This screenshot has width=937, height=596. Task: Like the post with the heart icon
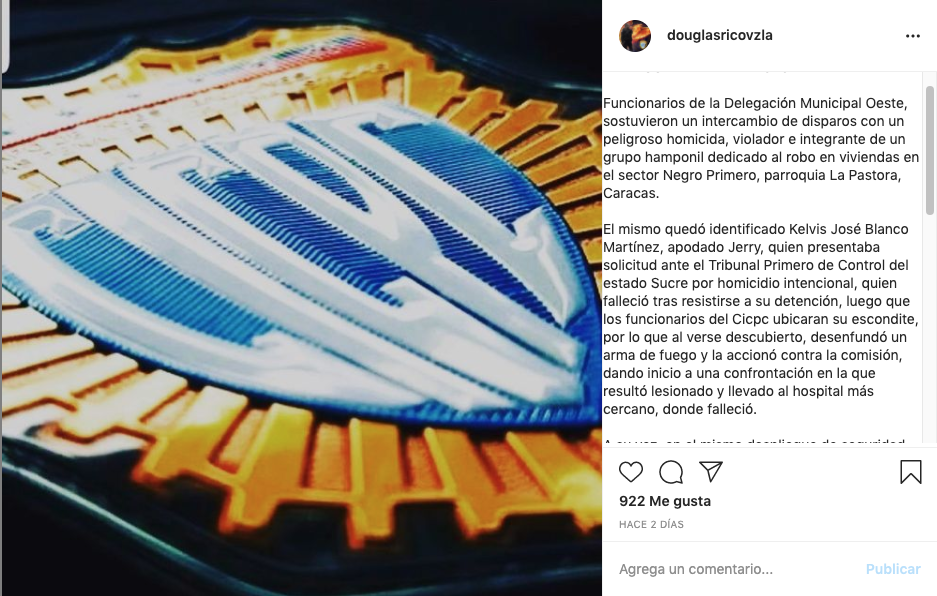pos(630,472)
